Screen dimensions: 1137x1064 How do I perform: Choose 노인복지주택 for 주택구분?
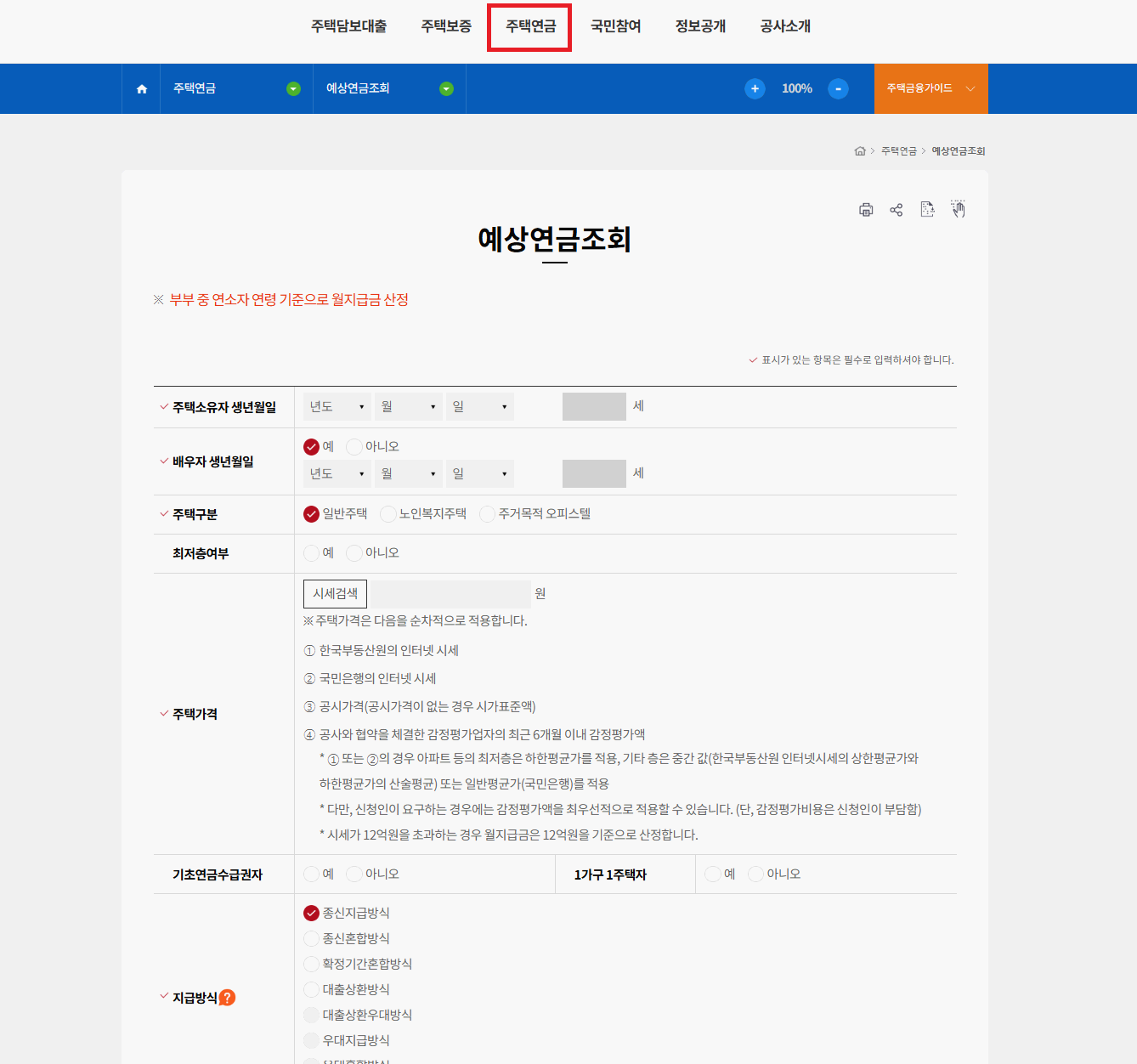pyautogui.click(x=388, y=514)
